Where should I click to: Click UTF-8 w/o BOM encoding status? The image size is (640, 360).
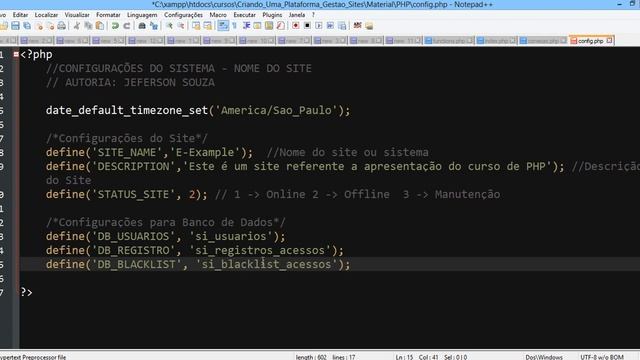602,357
